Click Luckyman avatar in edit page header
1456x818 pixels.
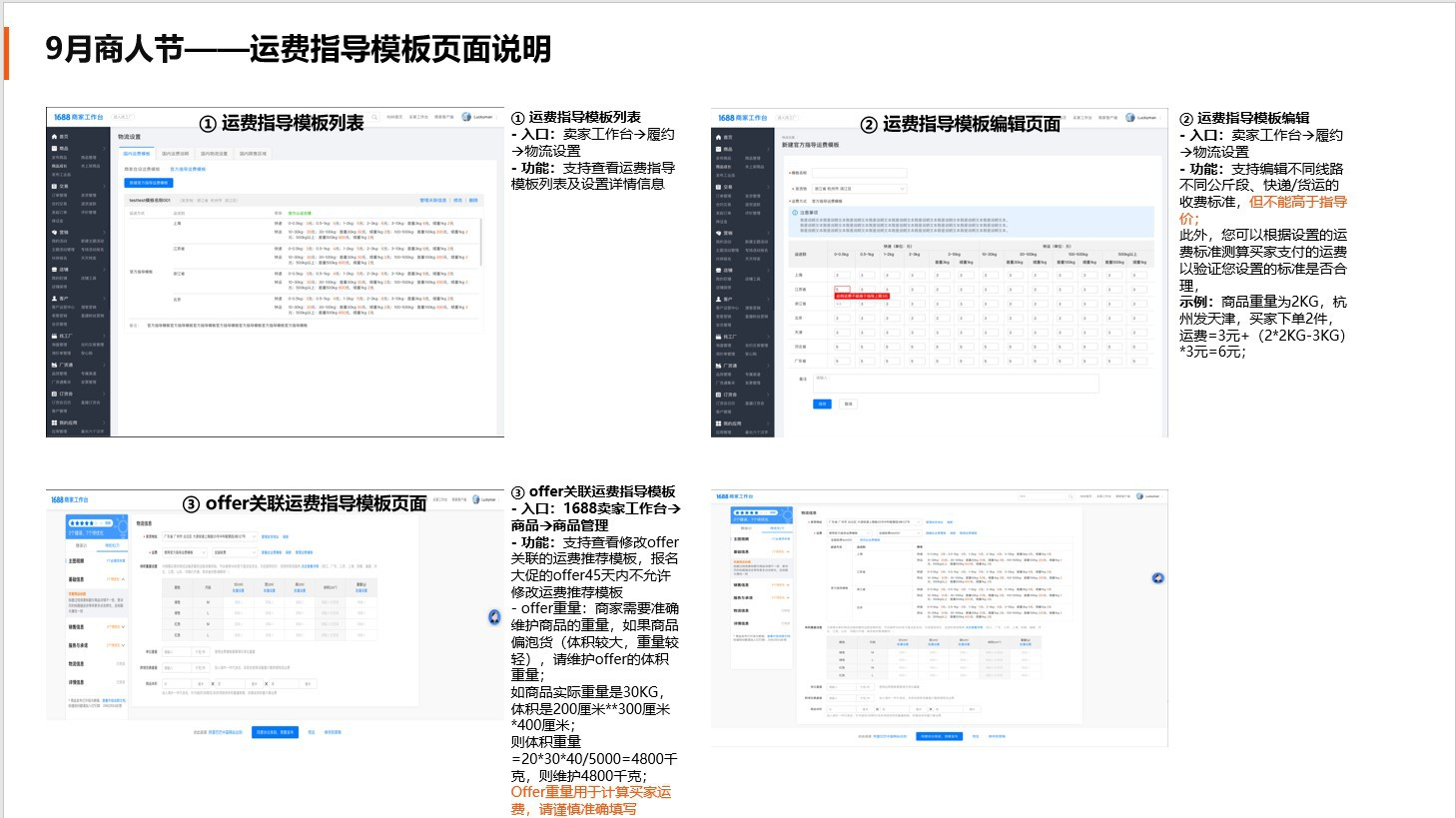point(1130,117)
